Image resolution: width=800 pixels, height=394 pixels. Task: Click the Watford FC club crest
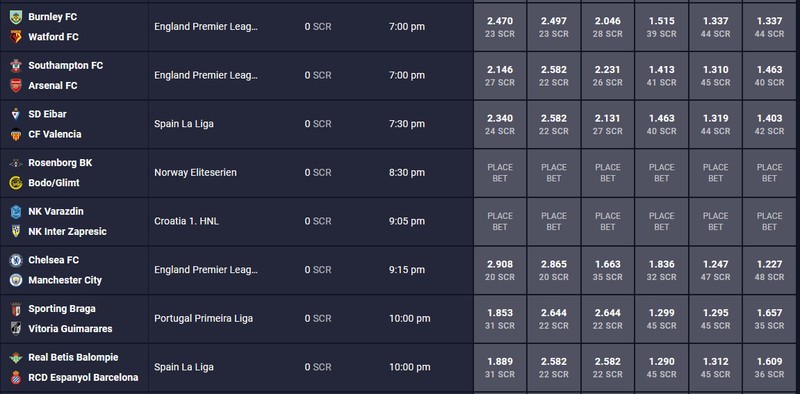tap(16, 37)
